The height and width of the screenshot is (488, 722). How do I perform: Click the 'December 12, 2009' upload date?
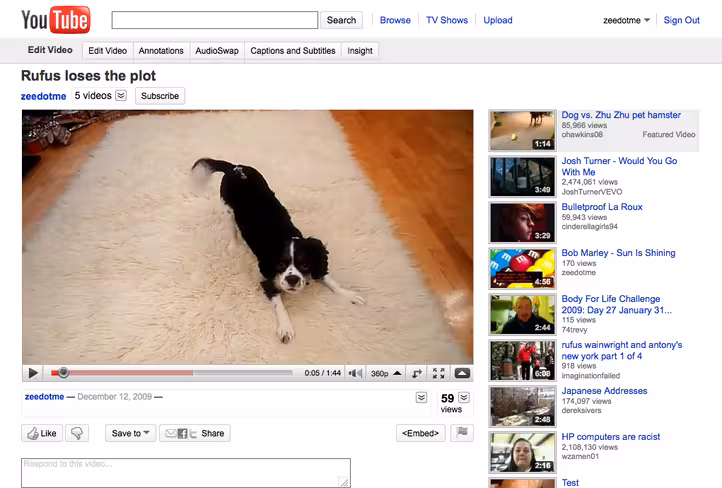point(115,396)
